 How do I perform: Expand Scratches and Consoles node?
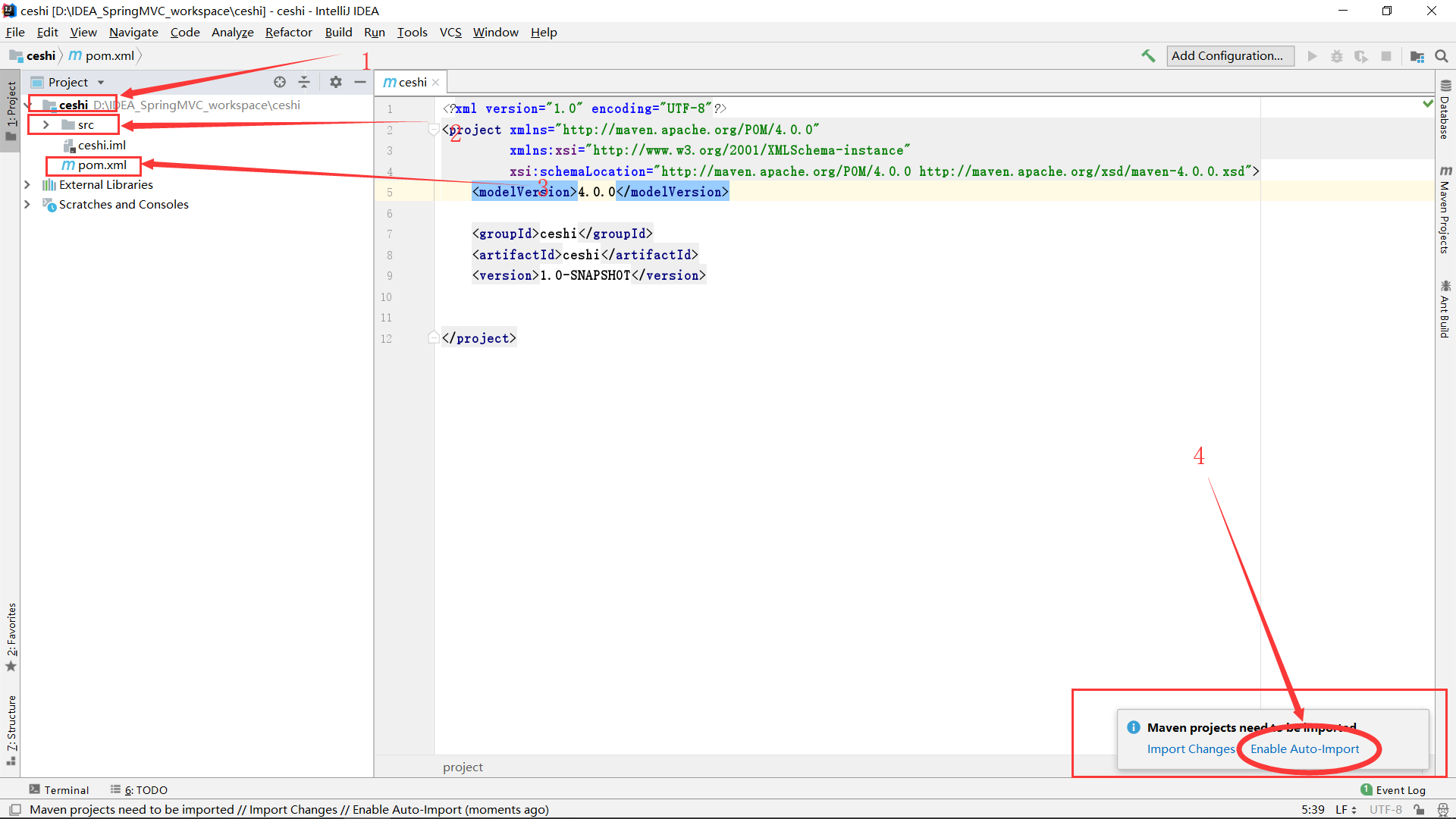pos(27,205)
